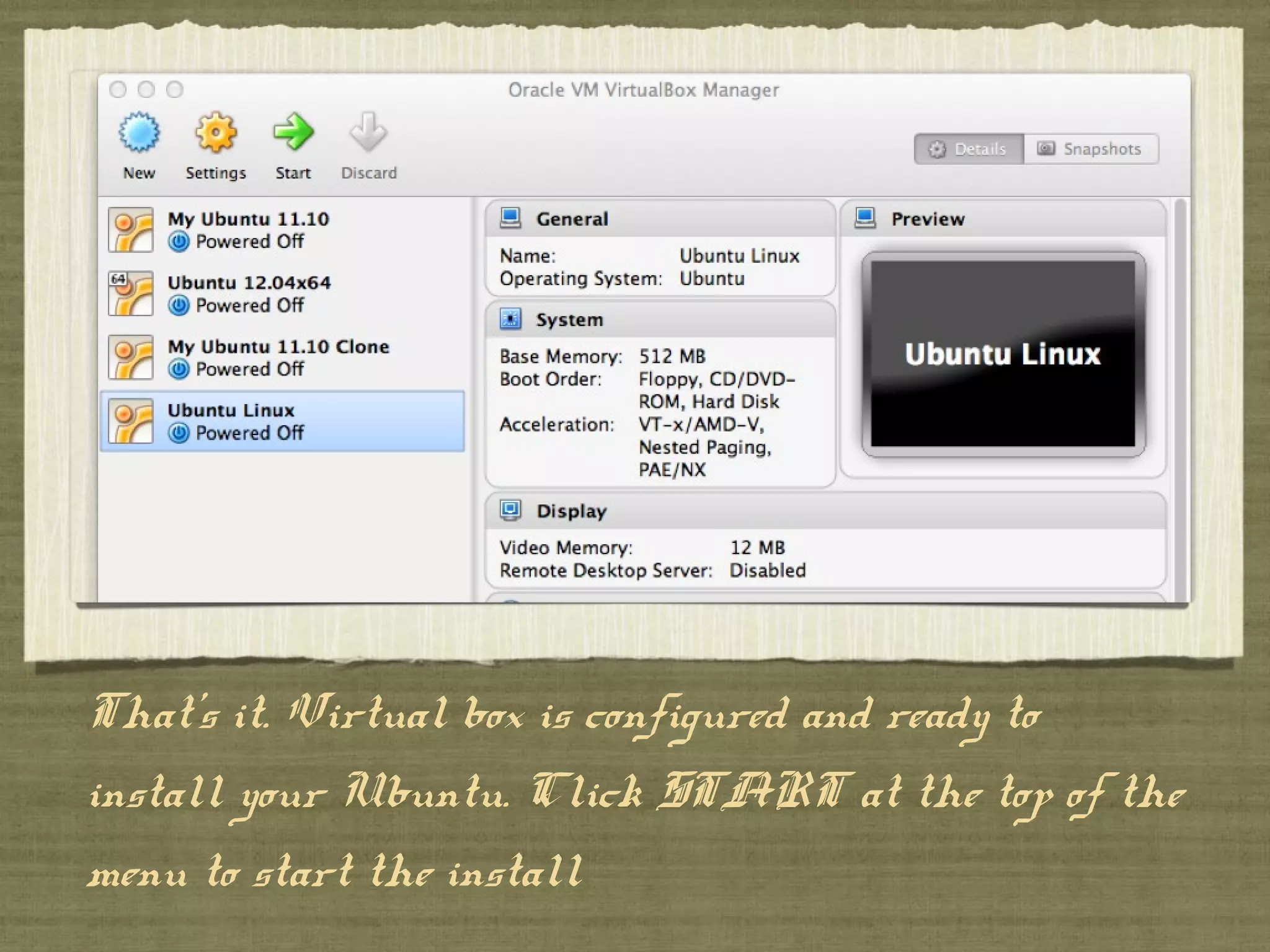Click the Discard down-arrow icon
Screen dimensions: 1270x952
pyautogui.click(x=368, y=133)
